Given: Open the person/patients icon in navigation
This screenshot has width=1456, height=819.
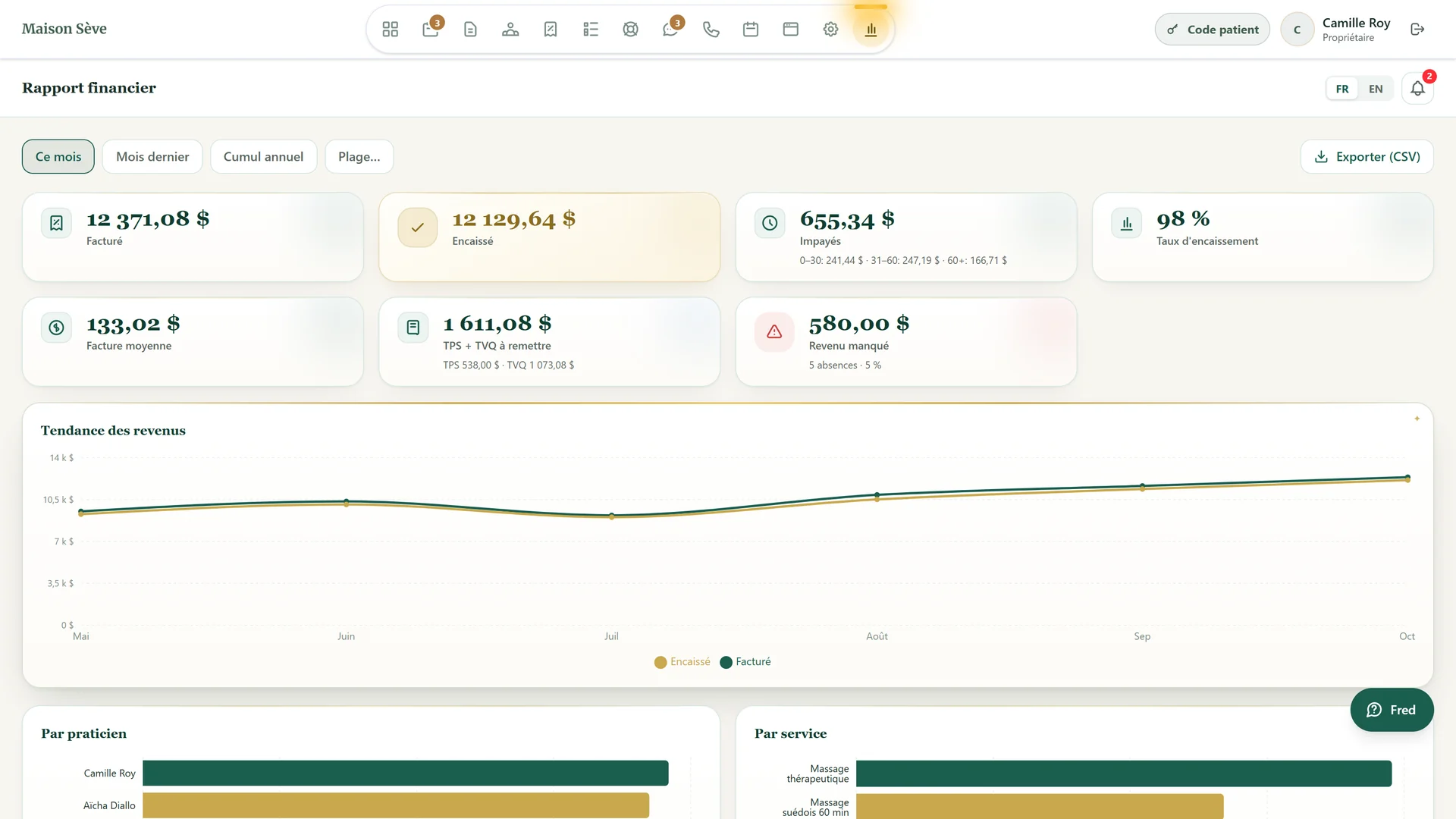Looking at the screenshot, I should tap(510, 30).
